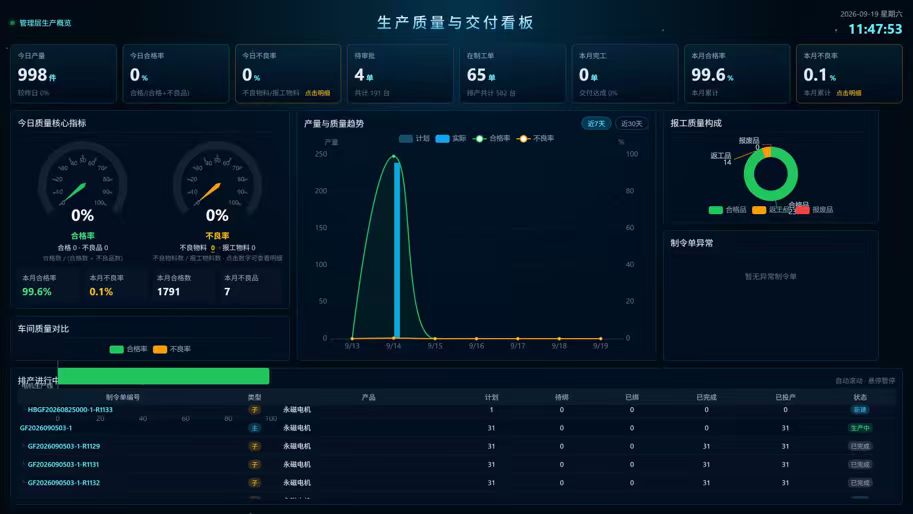Click the 99.6% value under 本月合格率
Screen dimensions: 913x514
click(x=37, y=292)
